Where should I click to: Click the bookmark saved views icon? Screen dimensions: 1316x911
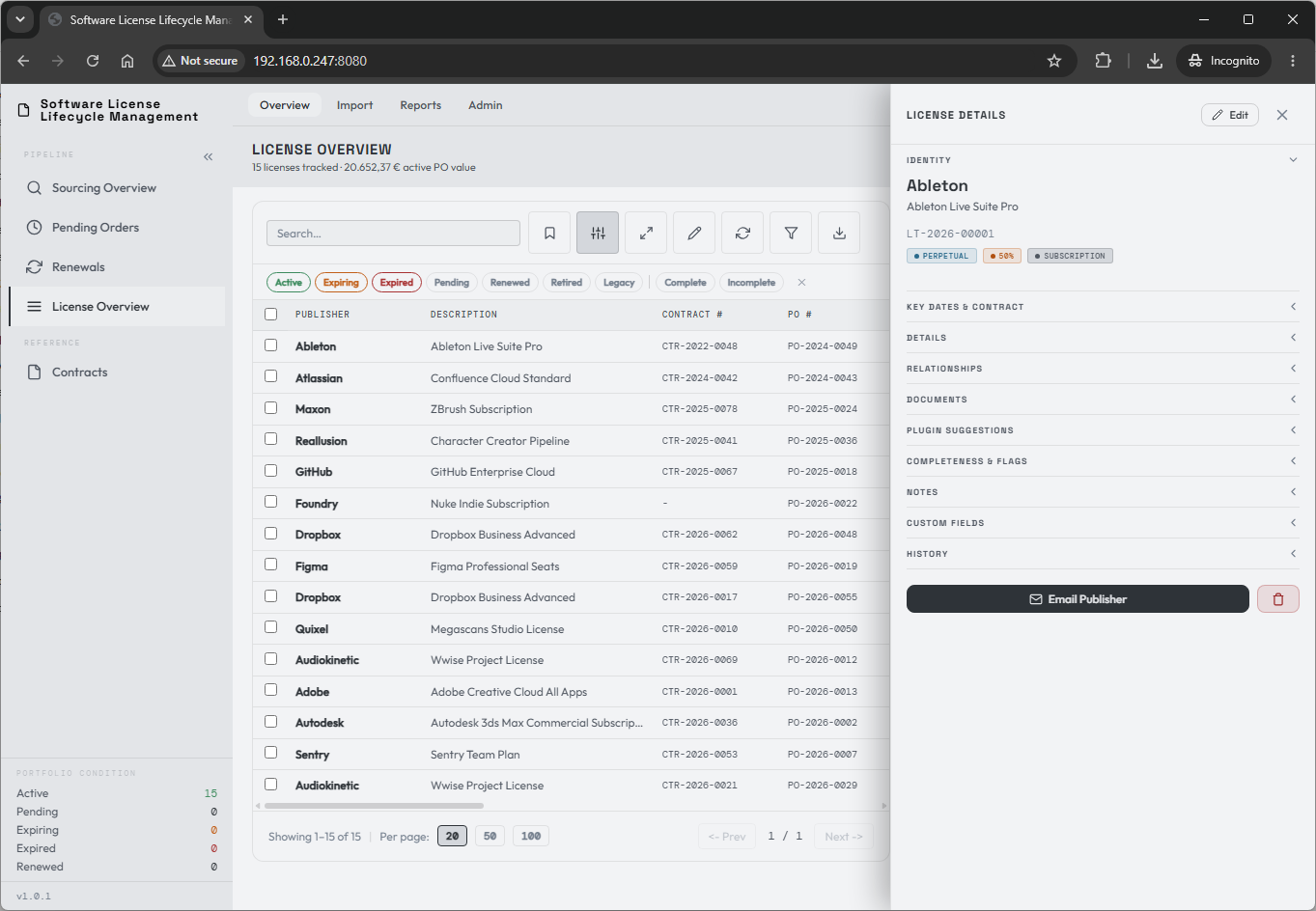pyautogui.click(x=549, y=233)
